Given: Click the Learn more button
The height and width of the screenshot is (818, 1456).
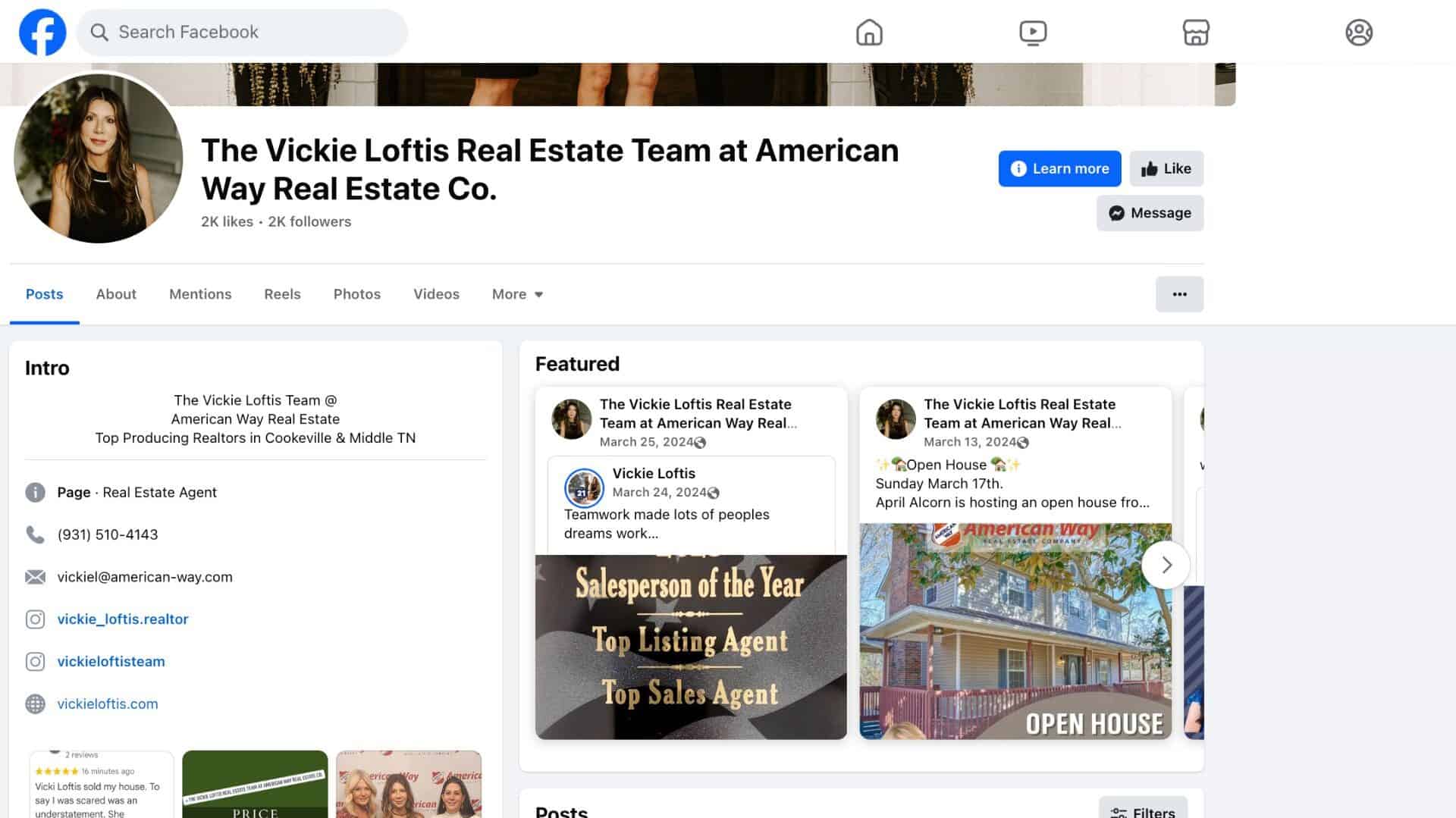Looking at the screenshot, I should coord(1059,168).
